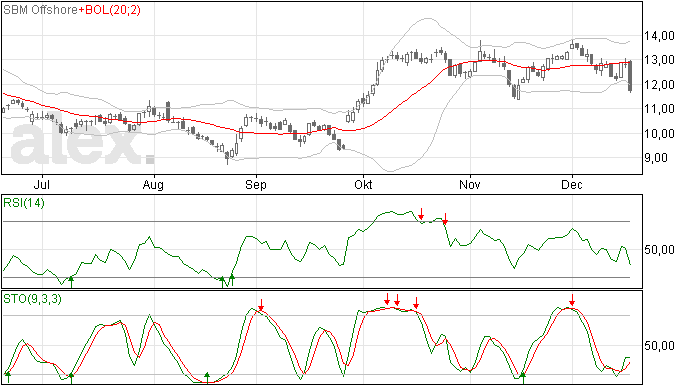Image resolution: width=690 pixels, height=387 pixels.
Task: Click the green buy arrow in RSI in July
Action: click(x=71, y=282)
